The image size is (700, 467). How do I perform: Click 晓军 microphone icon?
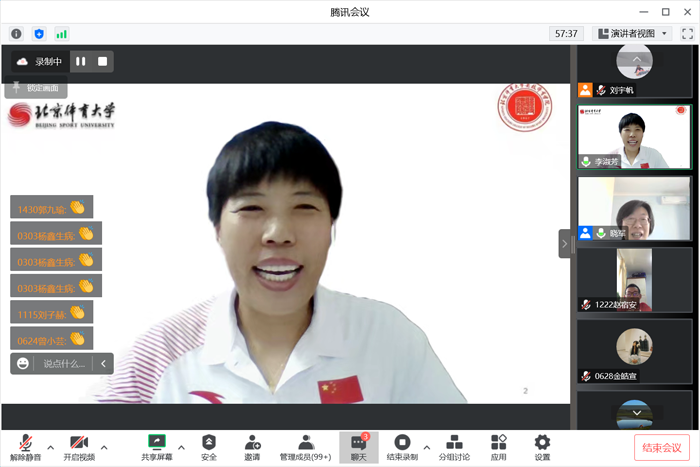point(601,233)
